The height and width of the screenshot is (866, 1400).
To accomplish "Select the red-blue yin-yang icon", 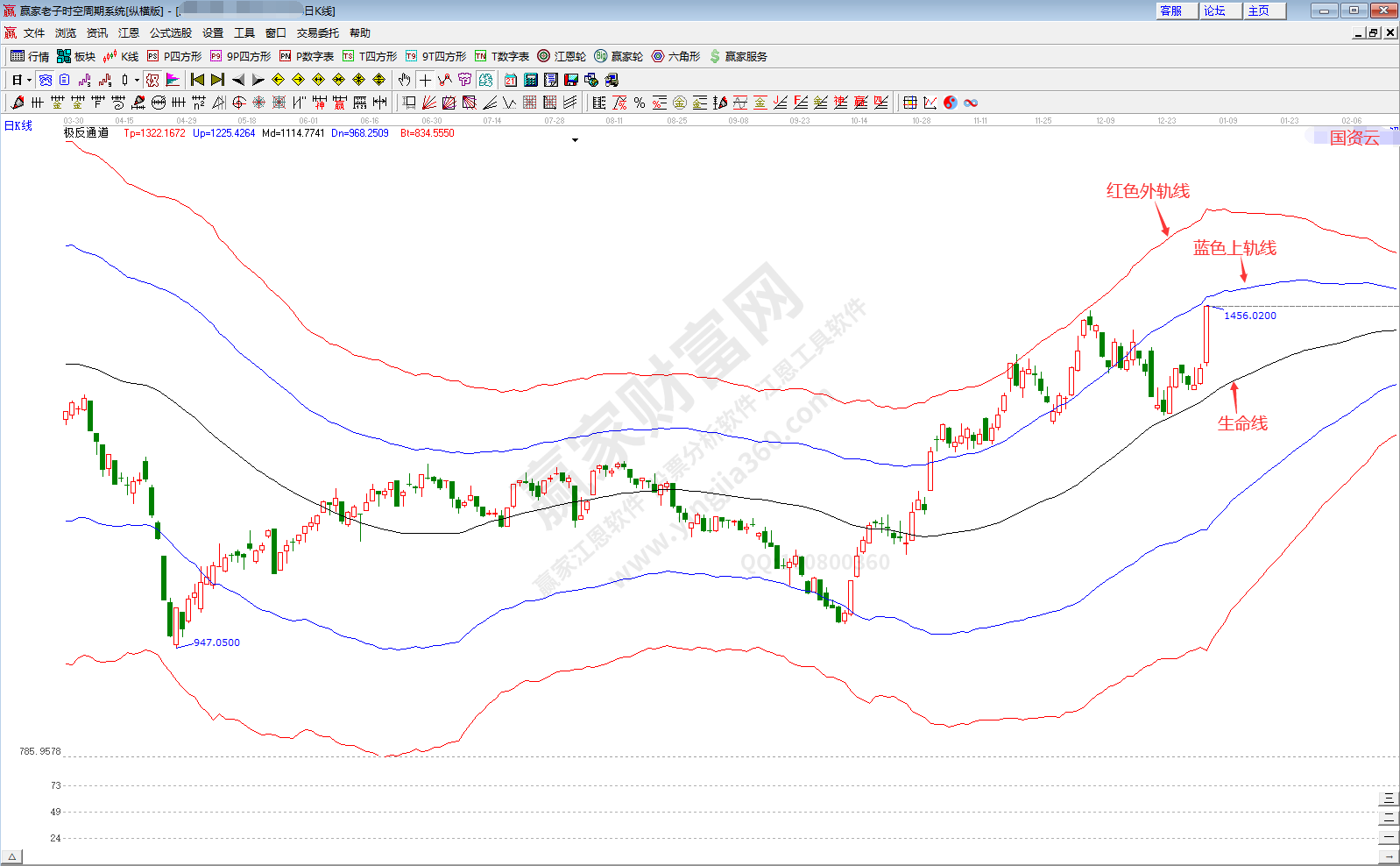I will coord(951,103).
